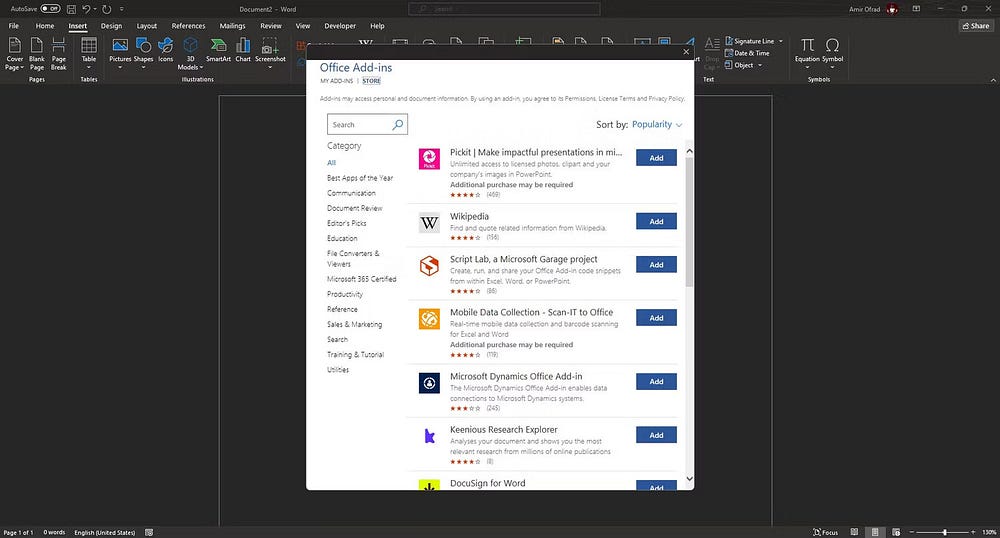Click the Share button
The height and width of the screenshot is (538, 1000).
coord(976,26)
